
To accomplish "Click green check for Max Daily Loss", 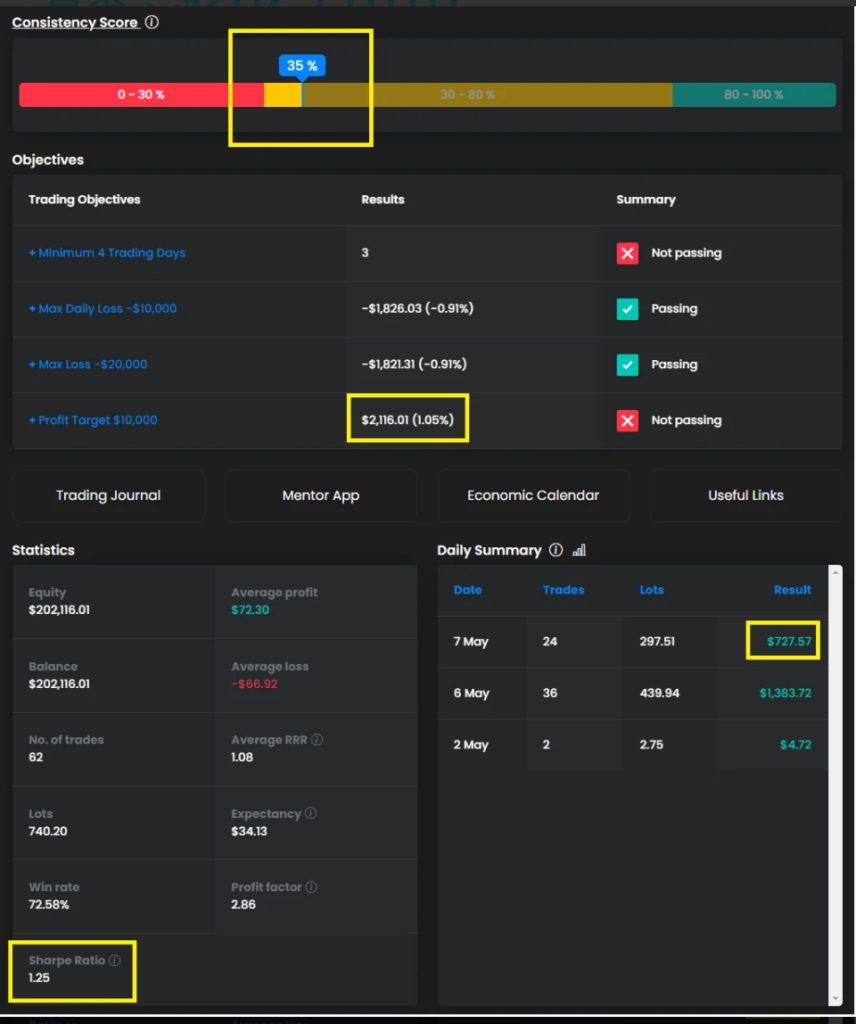I will 627,309.
